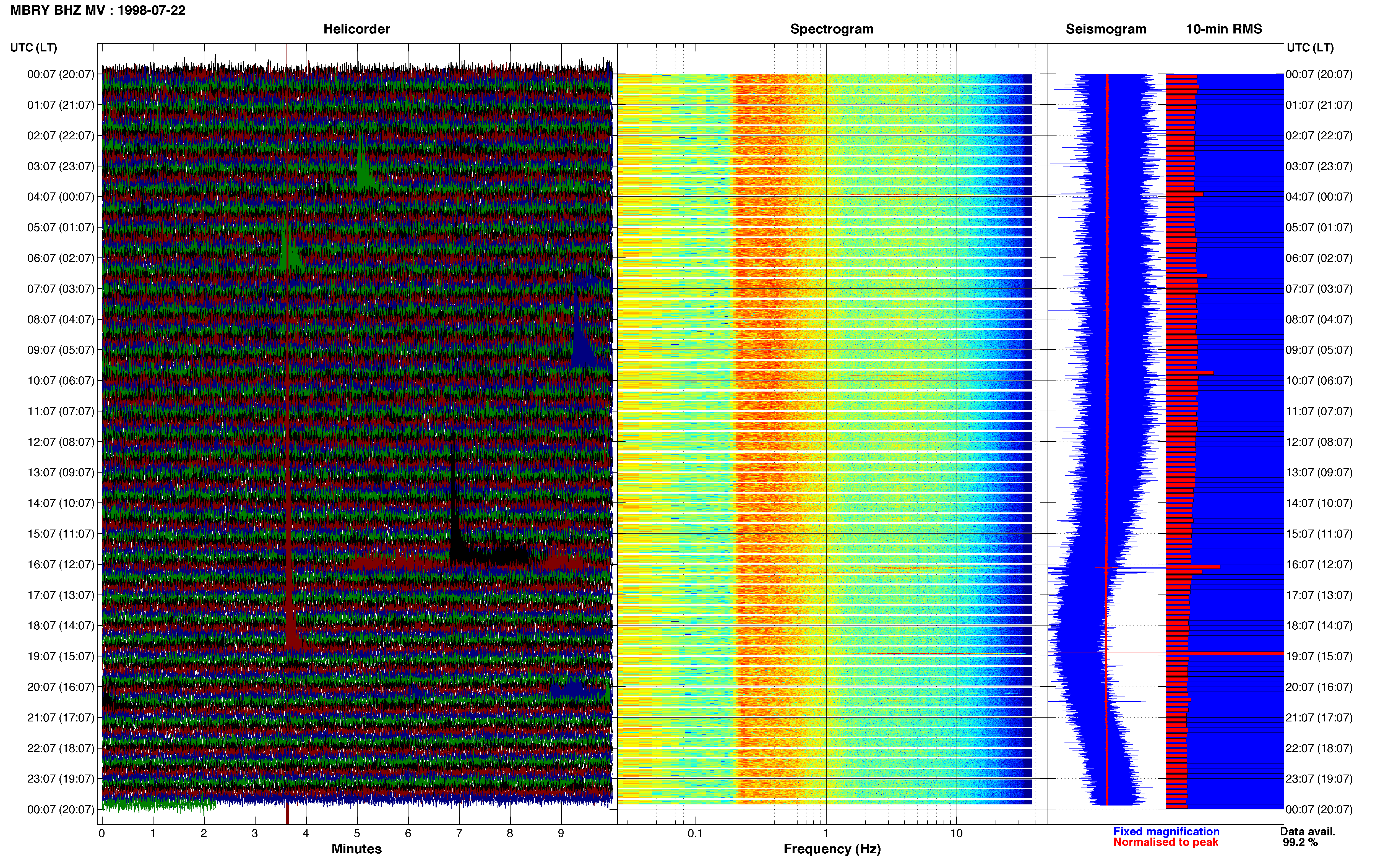Image resolution: width=1388 pixels, height=868 pixels.
Task: Select left time label '14:07 (10:07)'
Action: click(61, 503)
